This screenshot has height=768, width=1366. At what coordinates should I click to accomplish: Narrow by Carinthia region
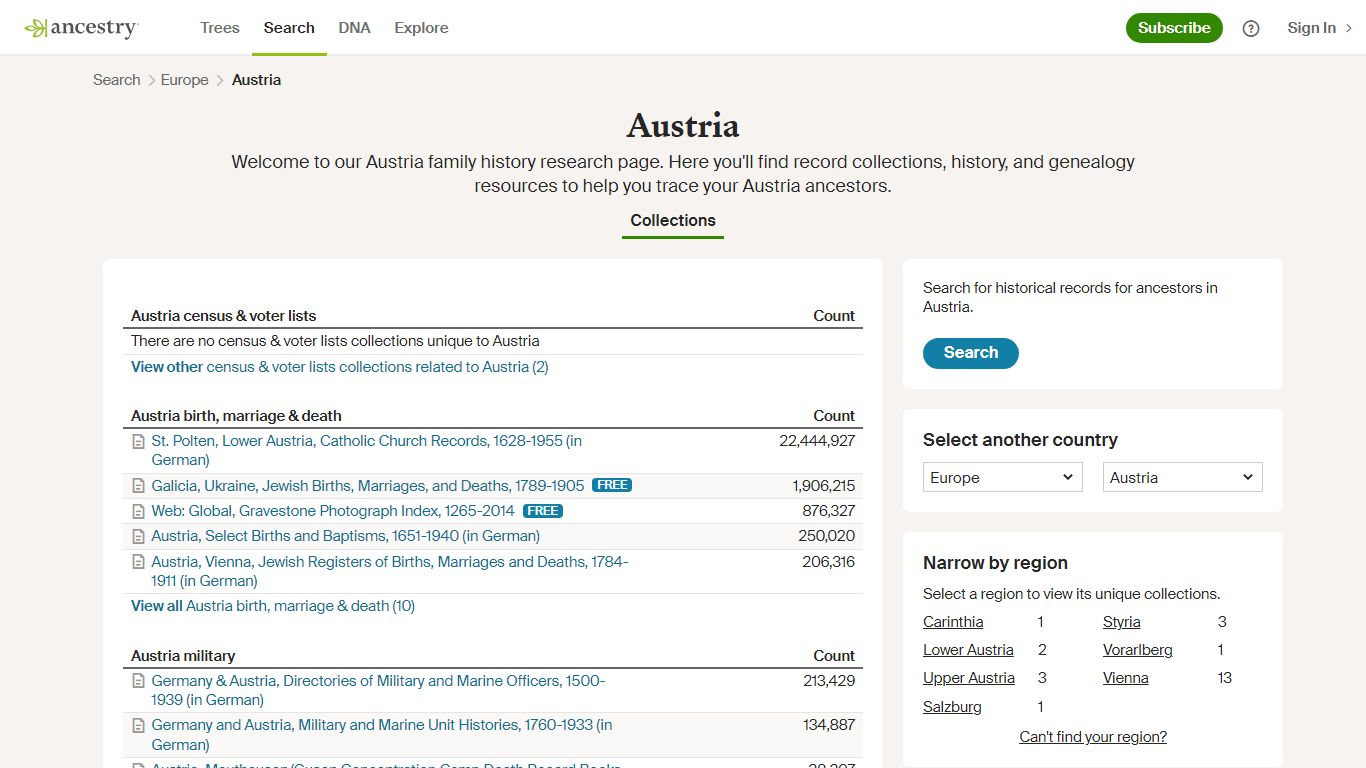coord(953,622)
